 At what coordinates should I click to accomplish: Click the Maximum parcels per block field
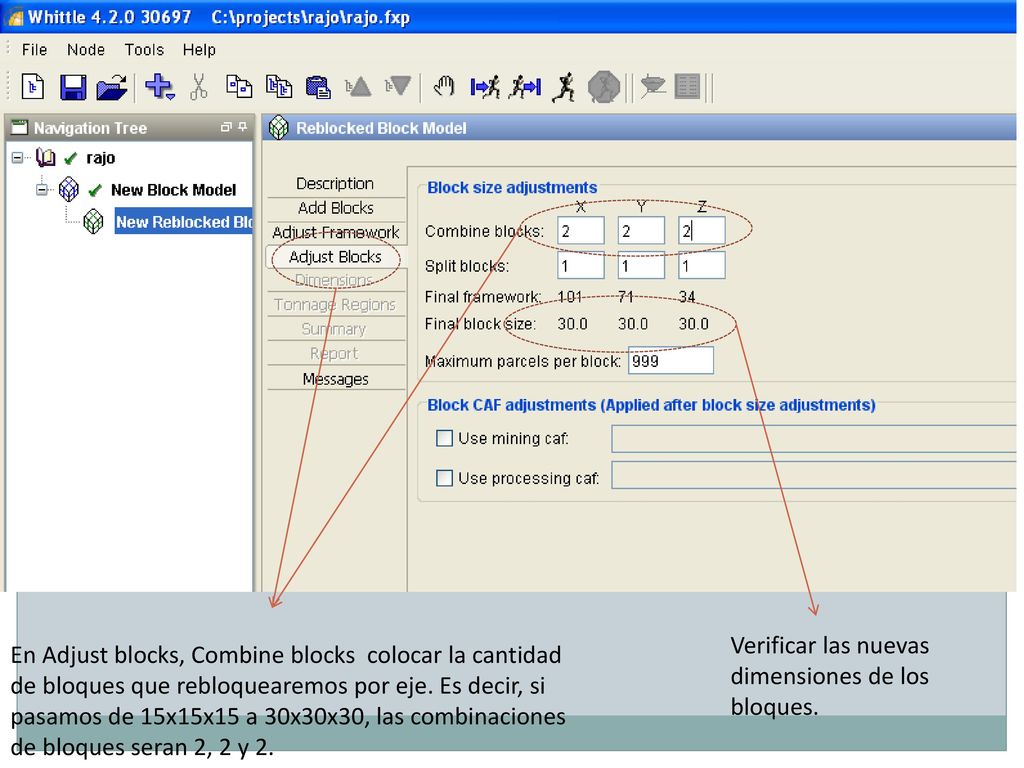tap(671, 360)
